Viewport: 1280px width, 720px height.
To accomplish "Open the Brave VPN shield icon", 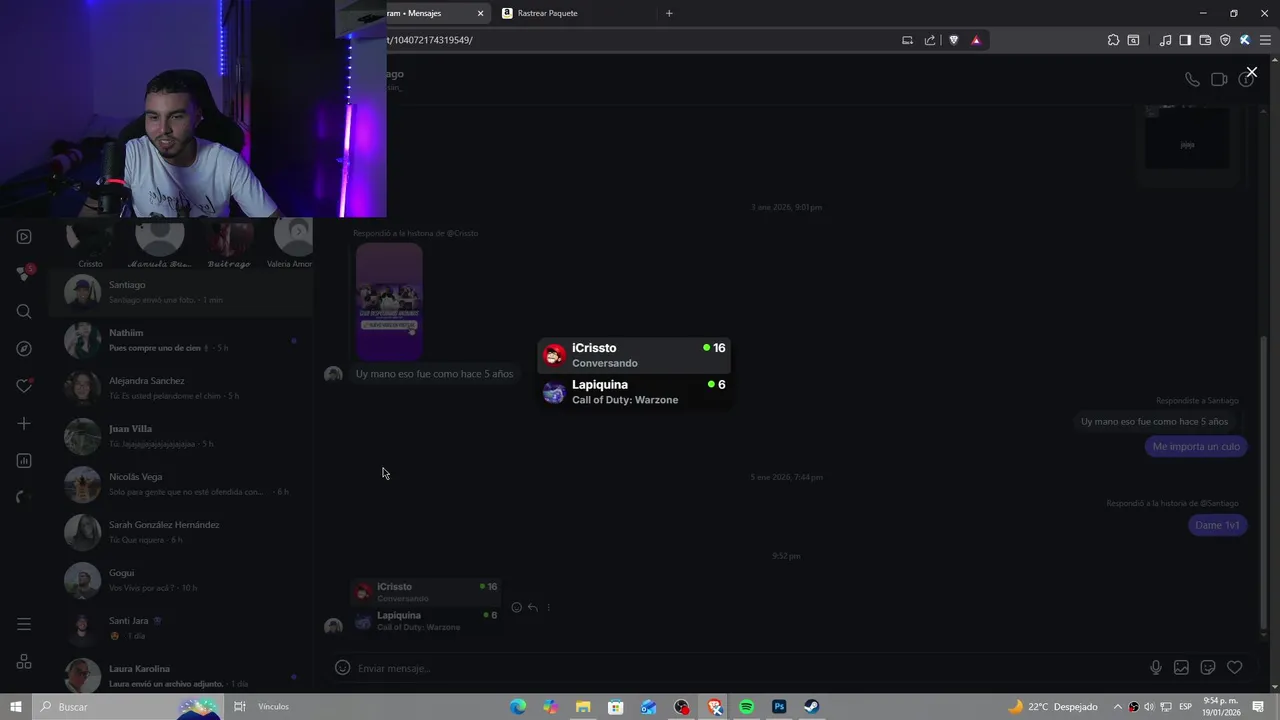I will click(1225, 40).
